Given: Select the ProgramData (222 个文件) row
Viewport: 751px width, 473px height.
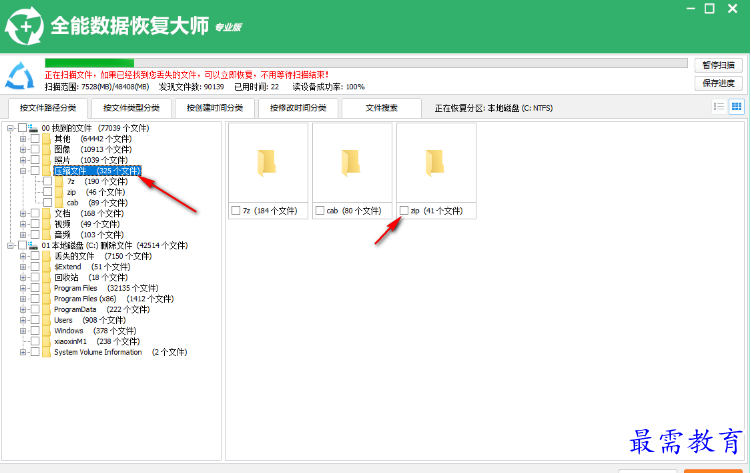Looking at the screenshot, I should tap(102, 309).
